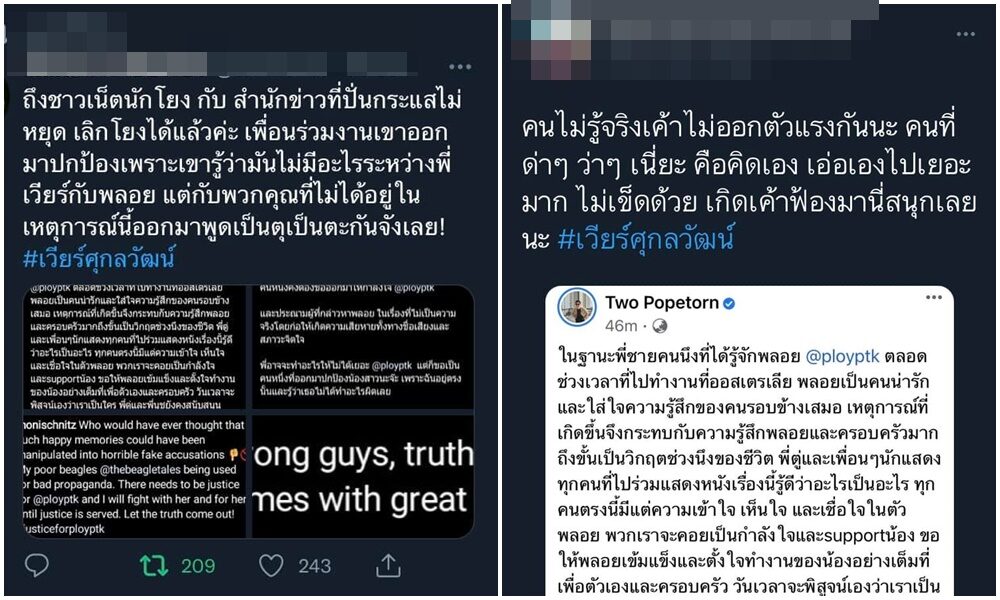Like the tweet with 243 likes
The height and width of the screenshot is (600, 1000).
tap(271, 565)
